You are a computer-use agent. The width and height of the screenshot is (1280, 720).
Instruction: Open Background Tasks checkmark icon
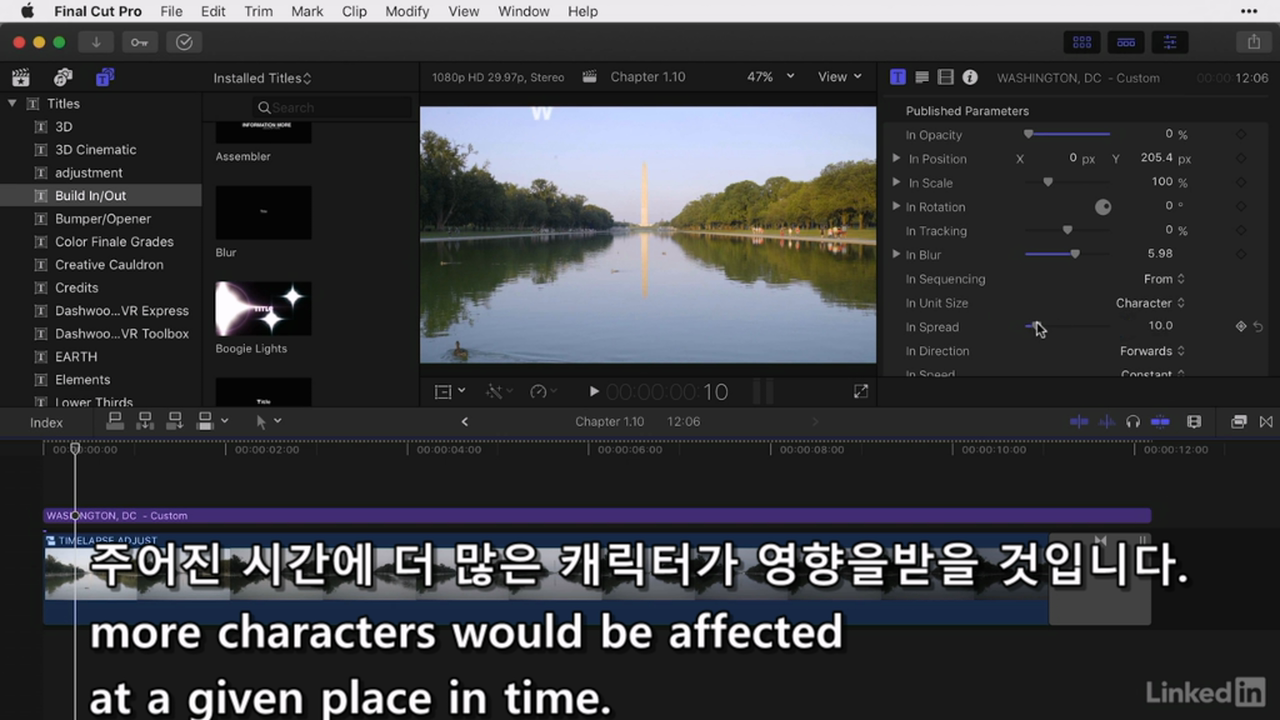(x=184, y=42)
